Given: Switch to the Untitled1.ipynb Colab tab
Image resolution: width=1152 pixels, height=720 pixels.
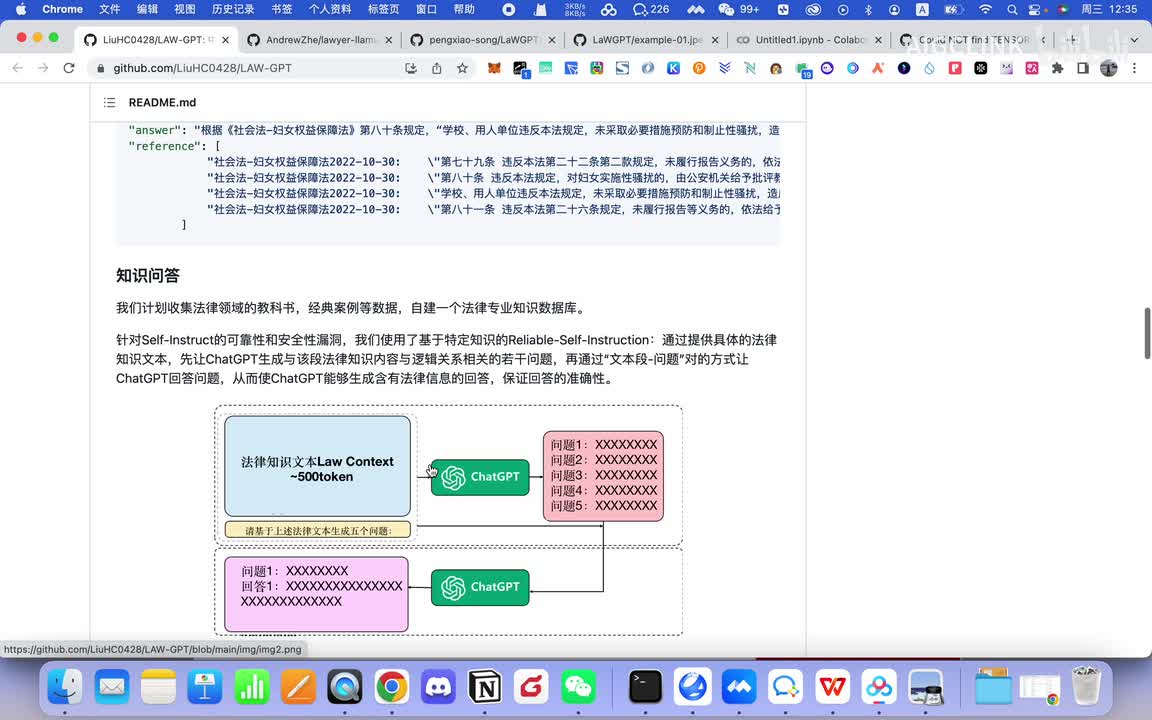Looking at the screenshot, I should coord(806,40).
